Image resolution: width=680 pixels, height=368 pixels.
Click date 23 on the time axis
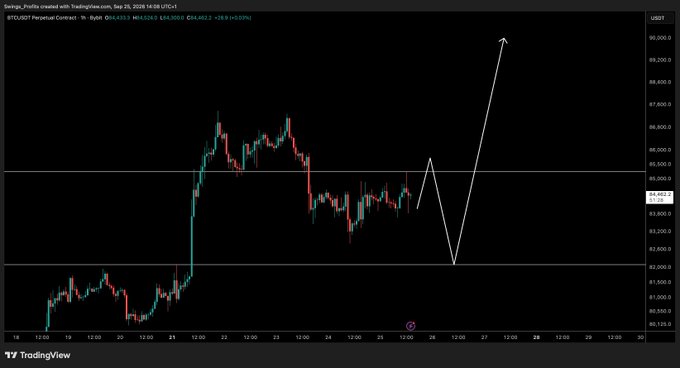[x=276, y=337]
